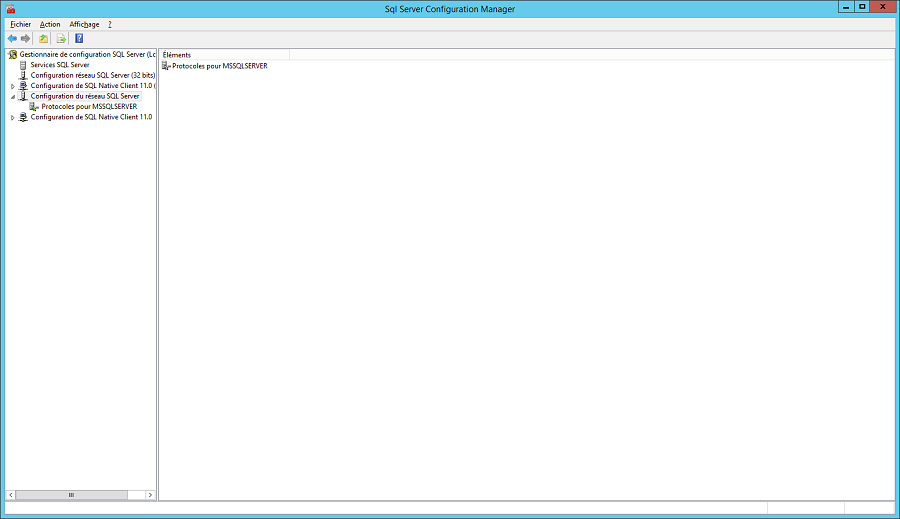
Task: Click the tree pane scroll right arrow
Action: tap(150, 495)
